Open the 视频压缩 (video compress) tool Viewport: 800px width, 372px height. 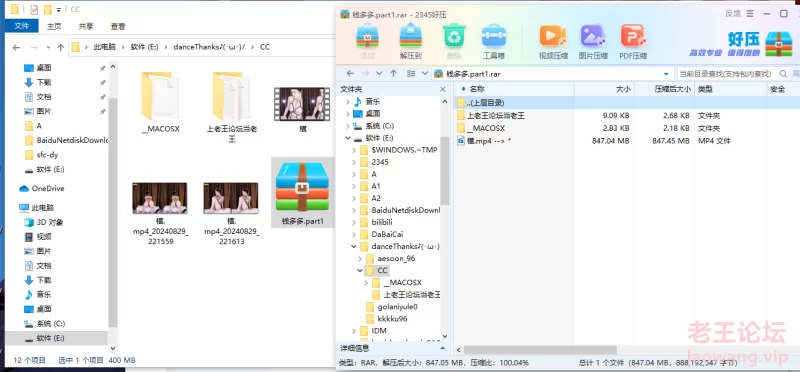coord(553,42)
